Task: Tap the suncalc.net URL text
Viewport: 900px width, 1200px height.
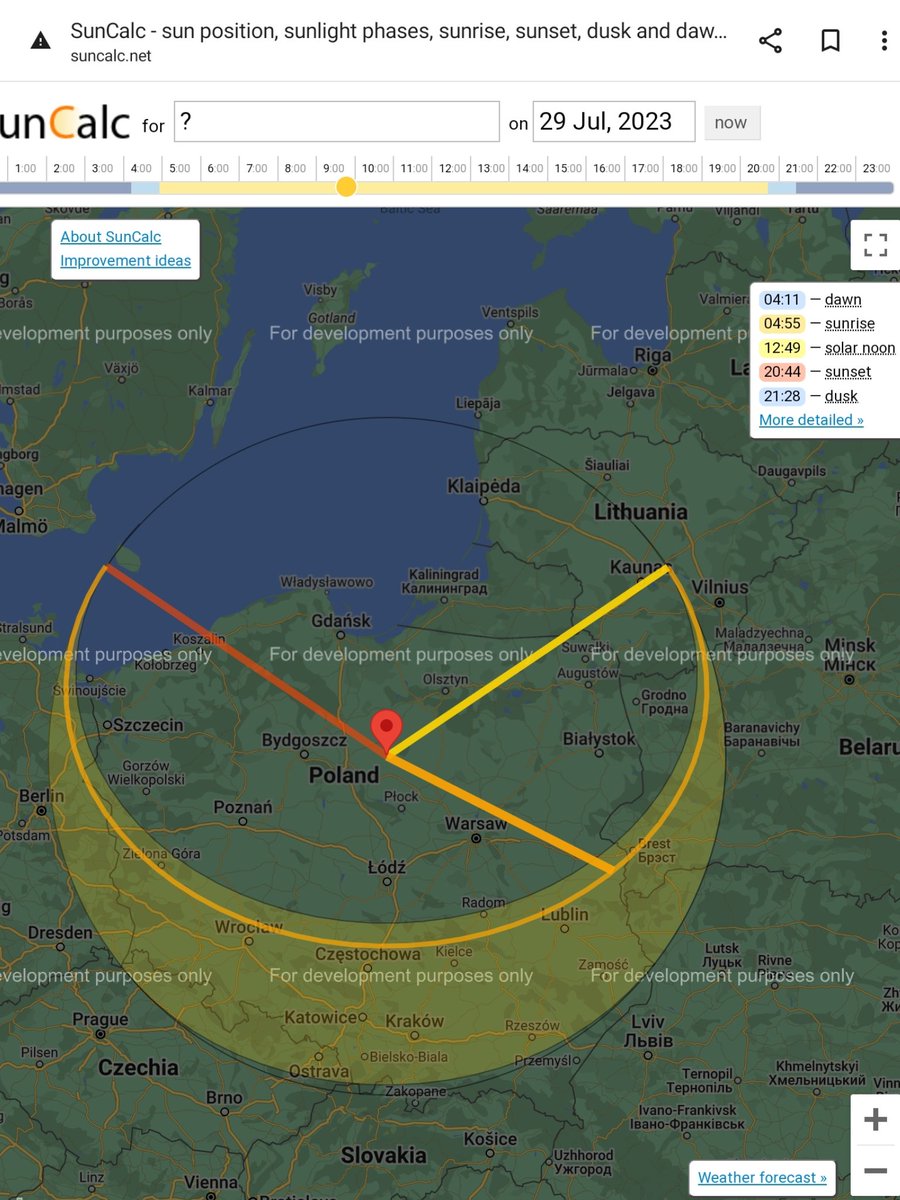Action: pyautogui.click(x=111, y=56)
